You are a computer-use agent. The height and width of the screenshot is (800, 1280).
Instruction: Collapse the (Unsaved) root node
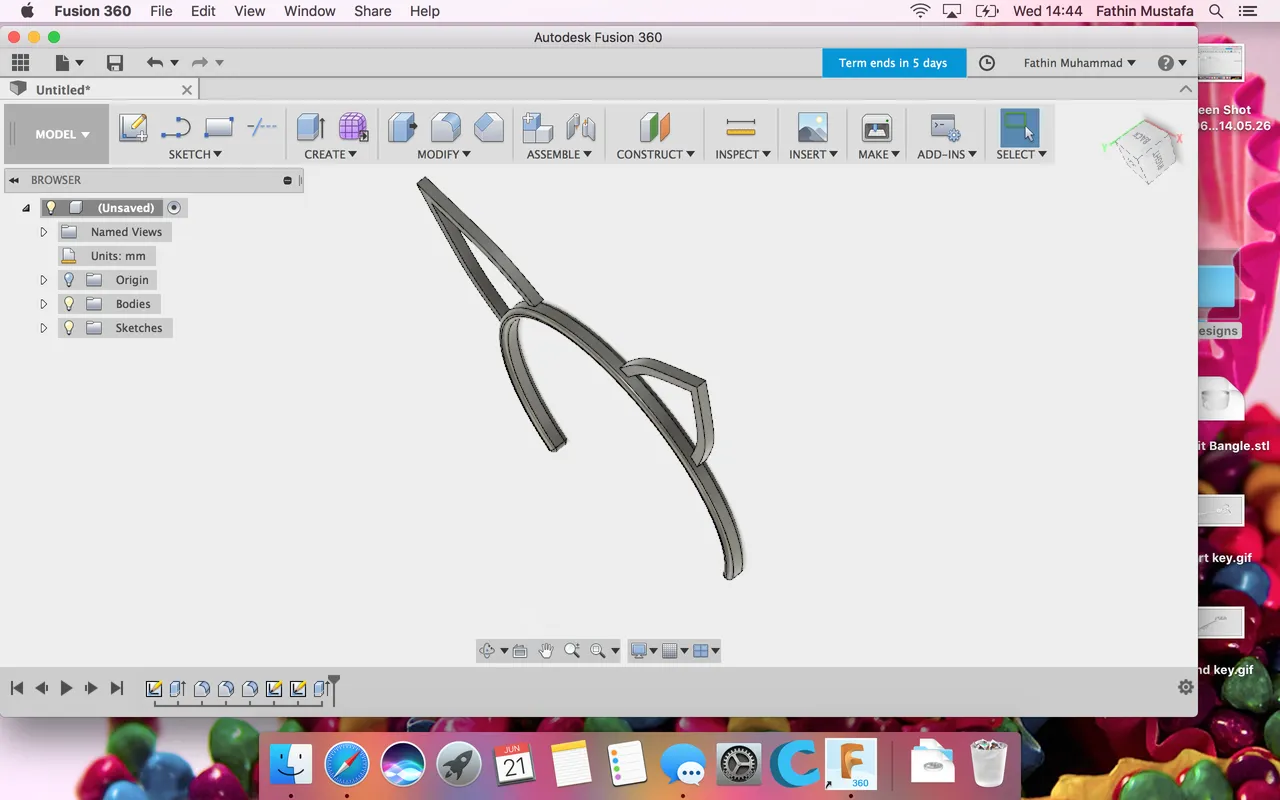coord(26,208)
